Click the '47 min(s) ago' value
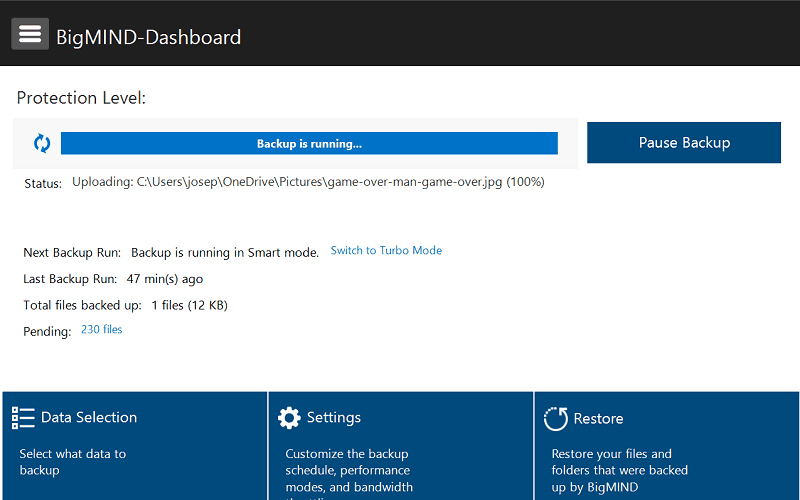 pos(165,279)
